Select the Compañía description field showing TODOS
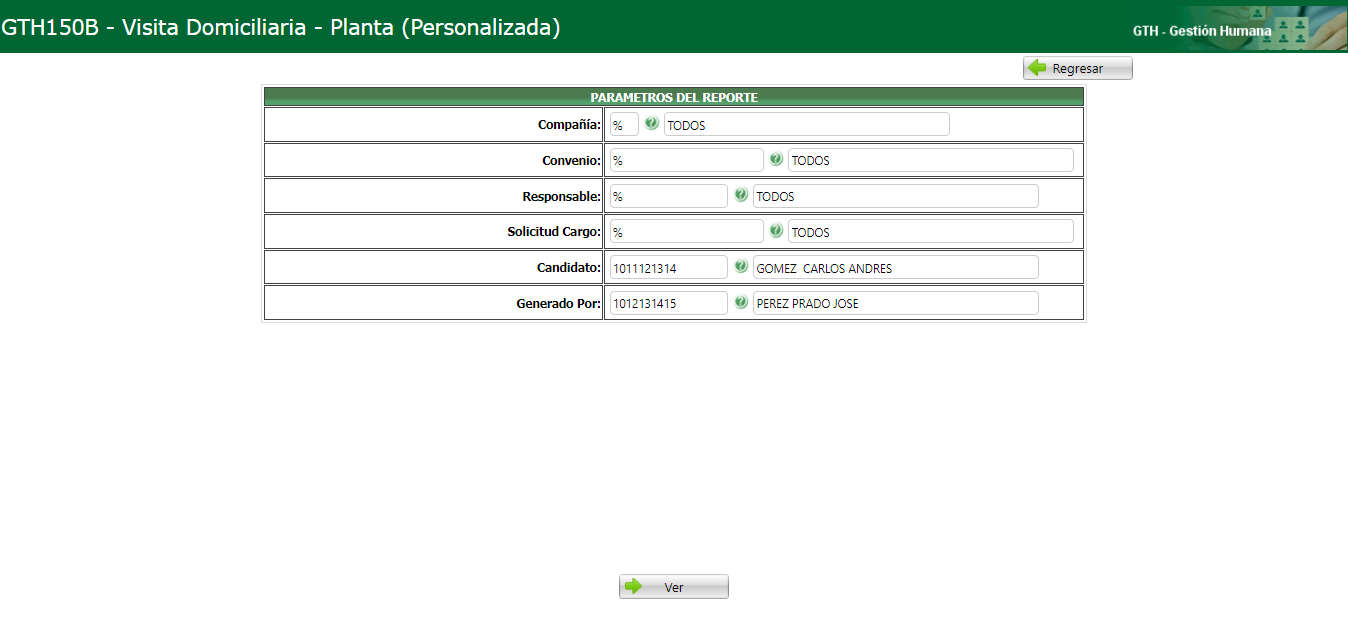This screenshot has height=635, width=1348. [x=806, y=125]
